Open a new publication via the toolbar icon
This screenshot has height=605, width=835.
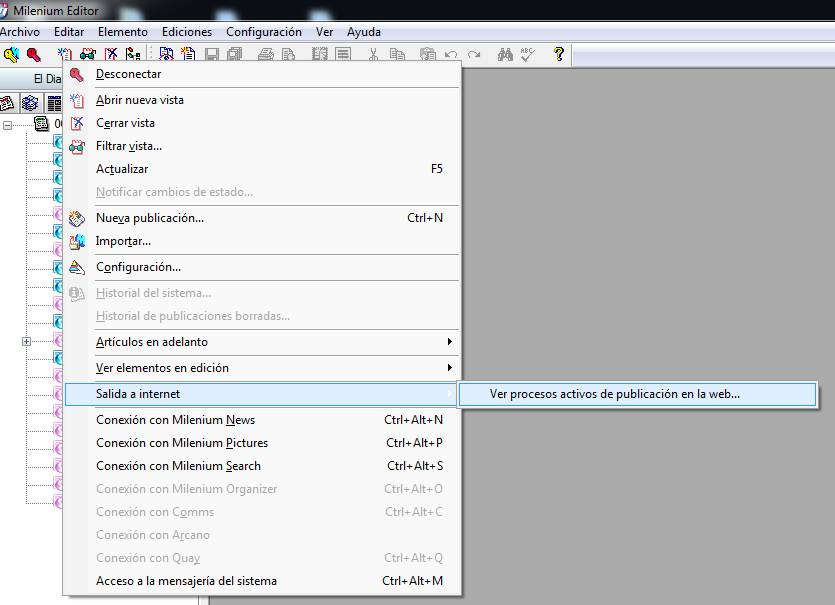pos(188,55)
